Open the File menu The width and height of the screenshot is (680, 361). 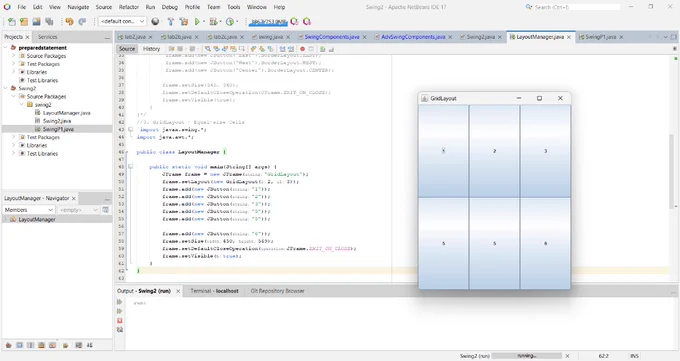point(22,7)
